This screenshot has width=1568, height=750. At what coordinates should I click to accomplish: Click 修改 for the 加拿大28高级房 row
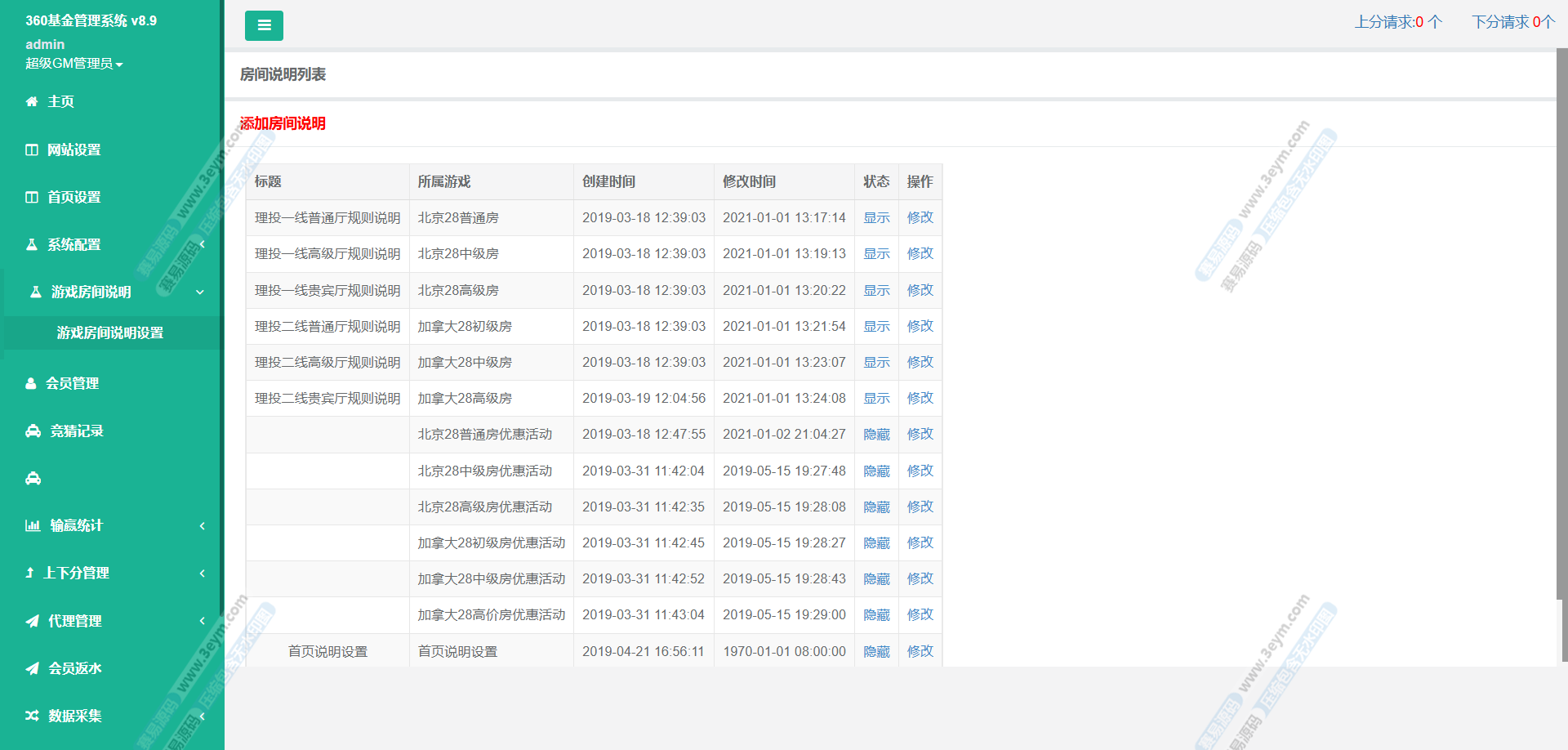tap(920, 398)
